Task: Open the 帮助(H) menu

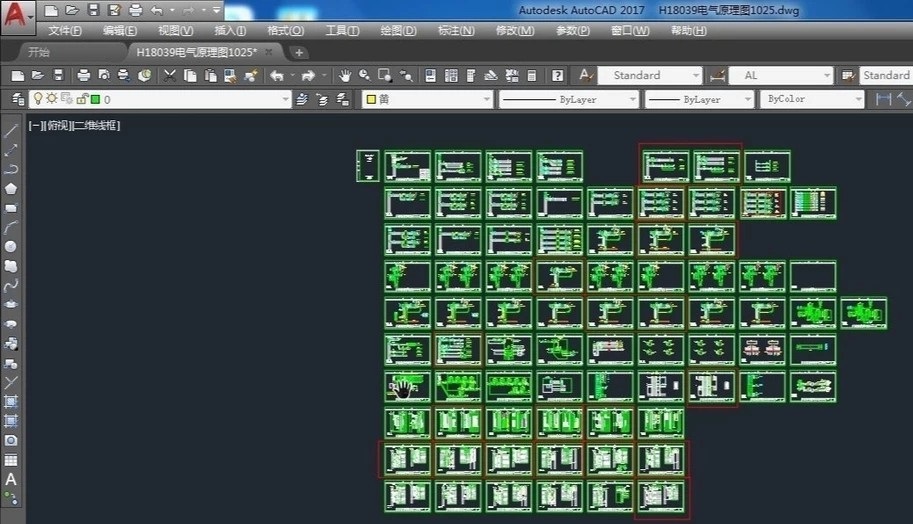Action: [689, 31]
